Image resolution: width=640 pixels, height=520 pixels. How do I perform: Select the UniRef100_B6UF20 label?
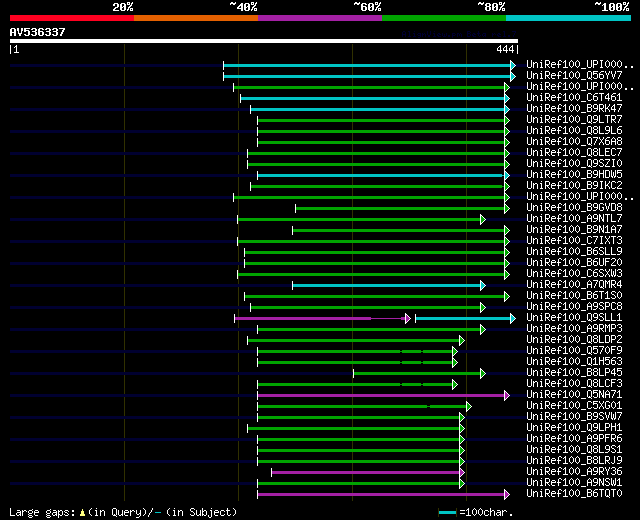(574, 263)
